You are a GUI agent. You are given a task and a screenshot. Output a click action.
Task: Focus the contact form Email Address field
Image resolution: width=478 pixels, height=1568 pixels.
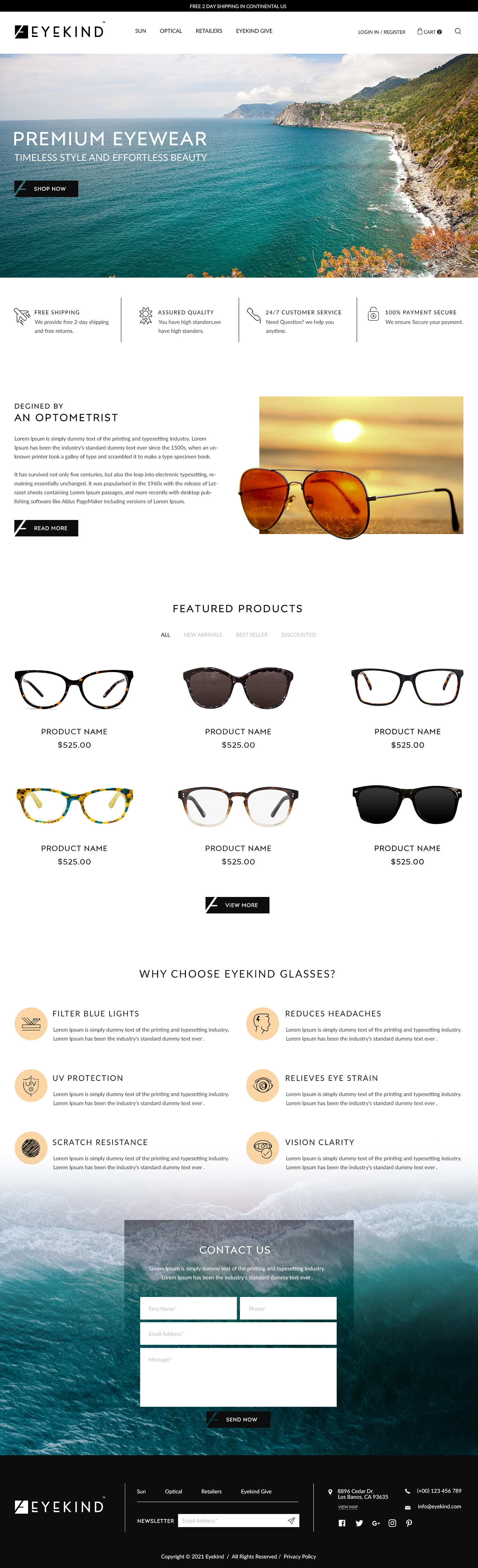coord(238,1334)
